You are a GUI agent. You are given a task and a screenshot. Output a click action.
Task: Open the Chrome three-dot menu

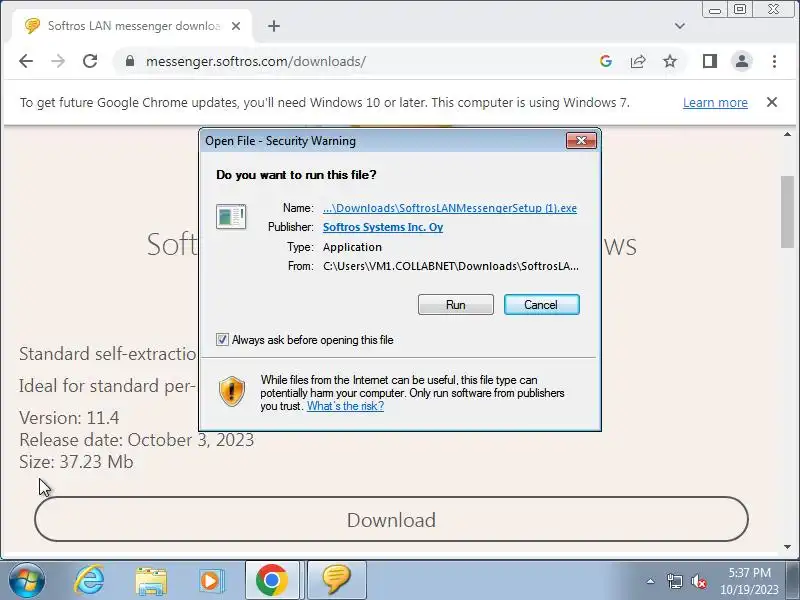pos(774,61)
